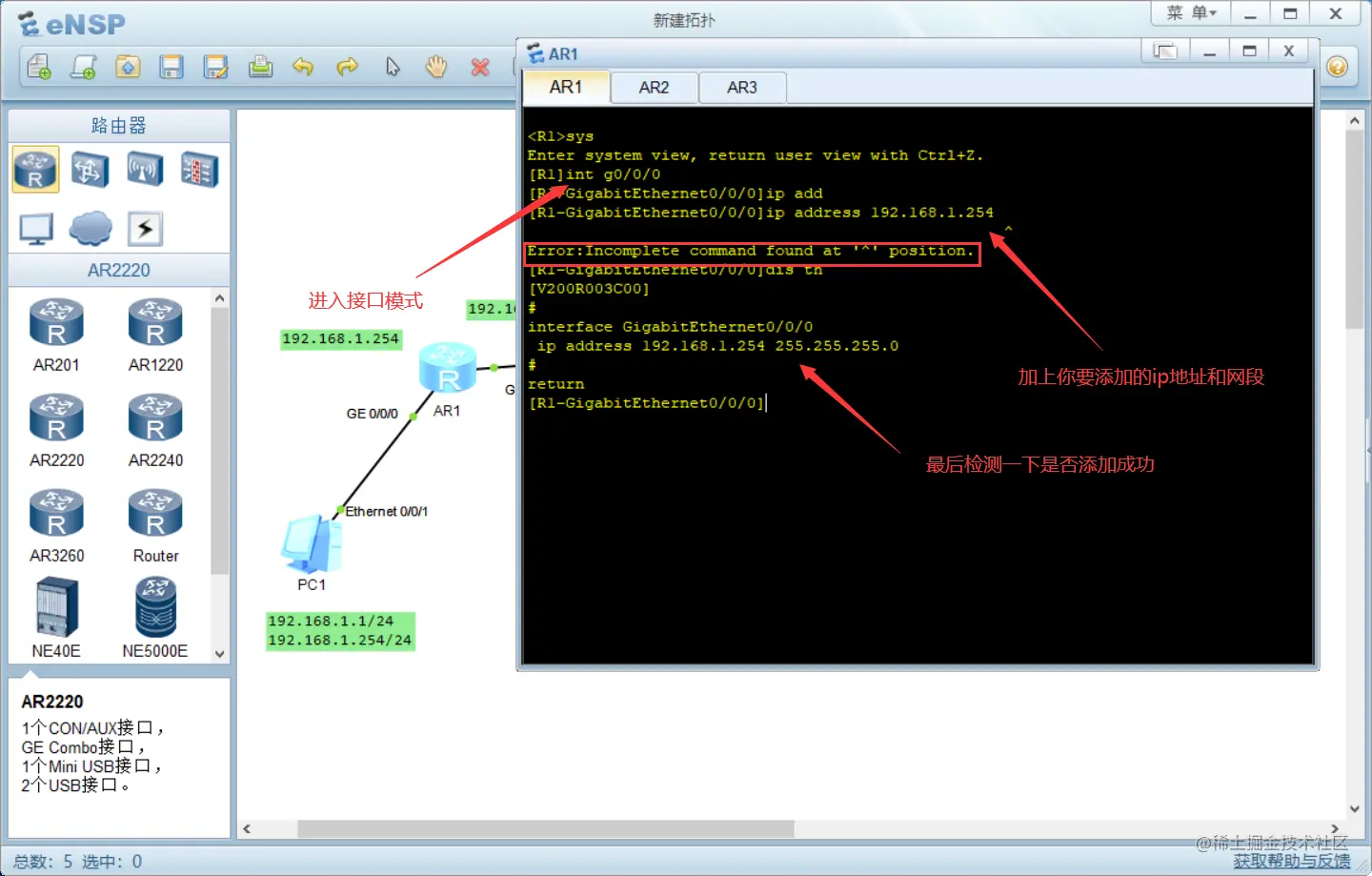Click the Save As floppy-with-pencil icon

pos(216,67)
